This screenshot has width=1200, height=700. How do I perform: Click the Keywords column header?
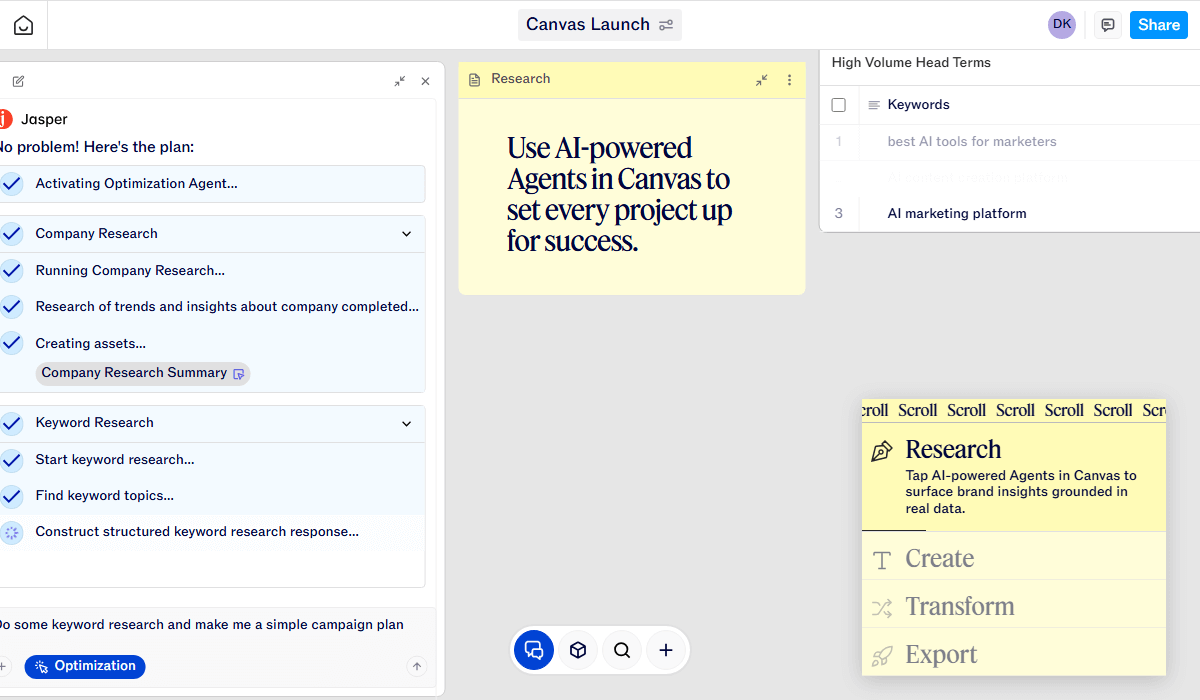pyautogui.click(x=919, y=105)
